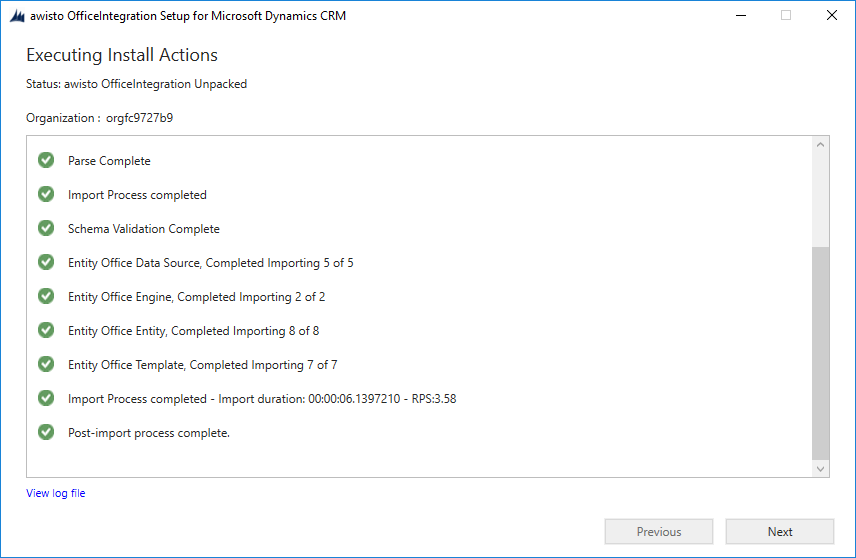Select the Post-import process complete text

pos(148,433)
